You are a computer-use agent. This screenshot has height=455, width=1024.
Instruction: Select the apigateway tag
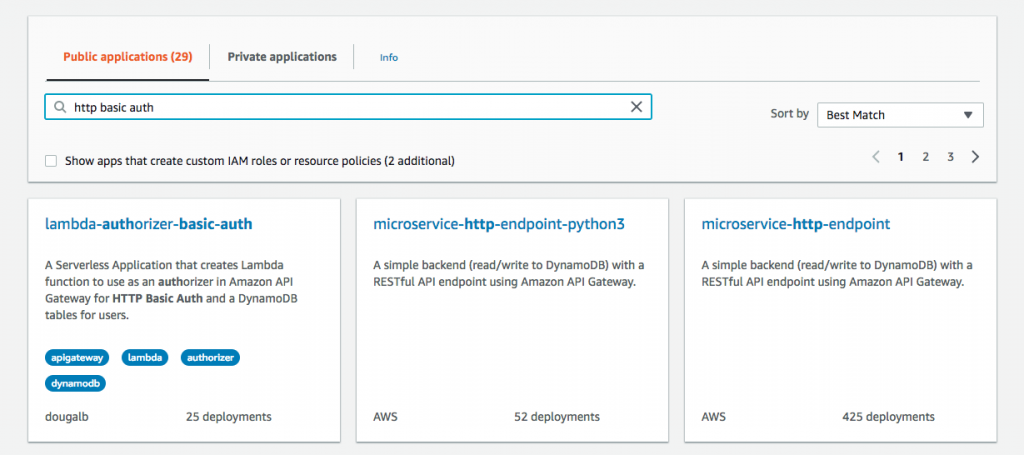click(78, 357)
